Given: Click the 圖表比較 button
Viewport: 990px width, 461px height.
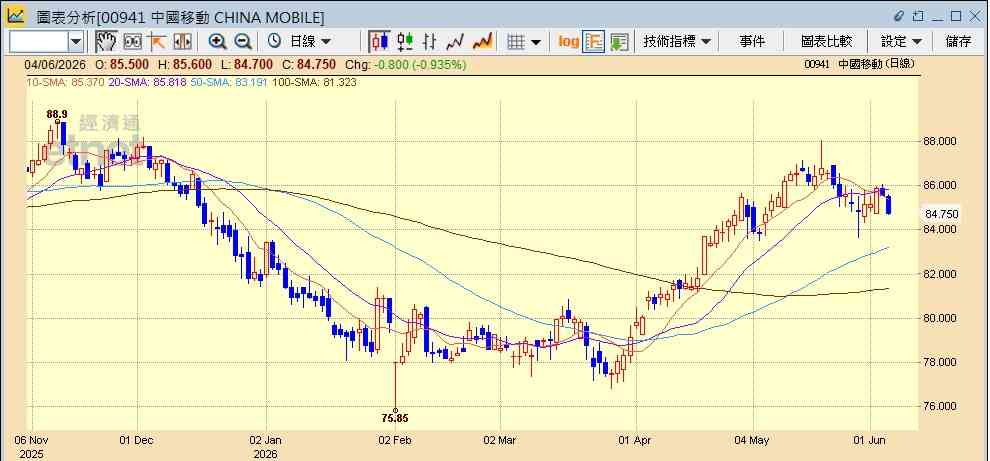Looking at the screenshot, I should coord(826,42).
